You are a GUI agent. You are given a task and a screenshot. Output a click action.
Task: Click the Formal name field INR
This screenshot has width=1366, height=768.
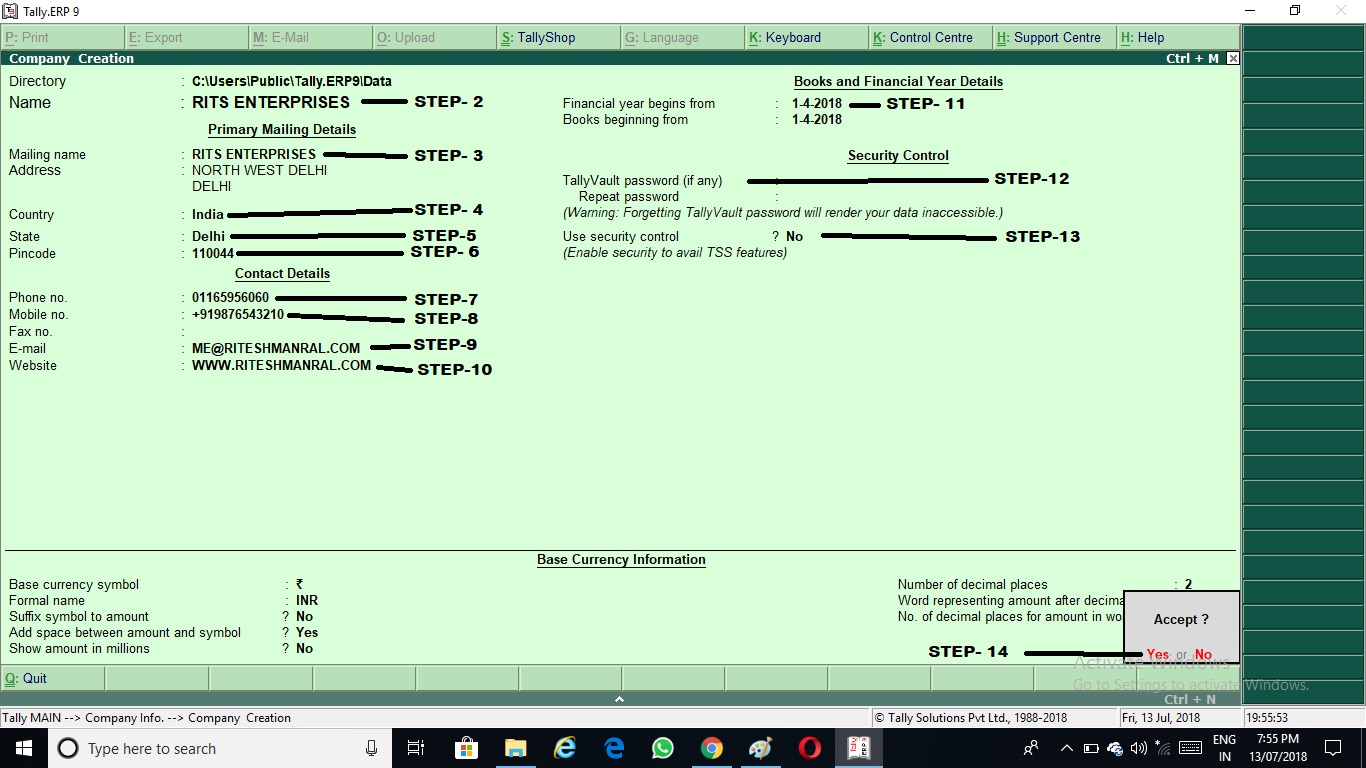pos(307,601)
